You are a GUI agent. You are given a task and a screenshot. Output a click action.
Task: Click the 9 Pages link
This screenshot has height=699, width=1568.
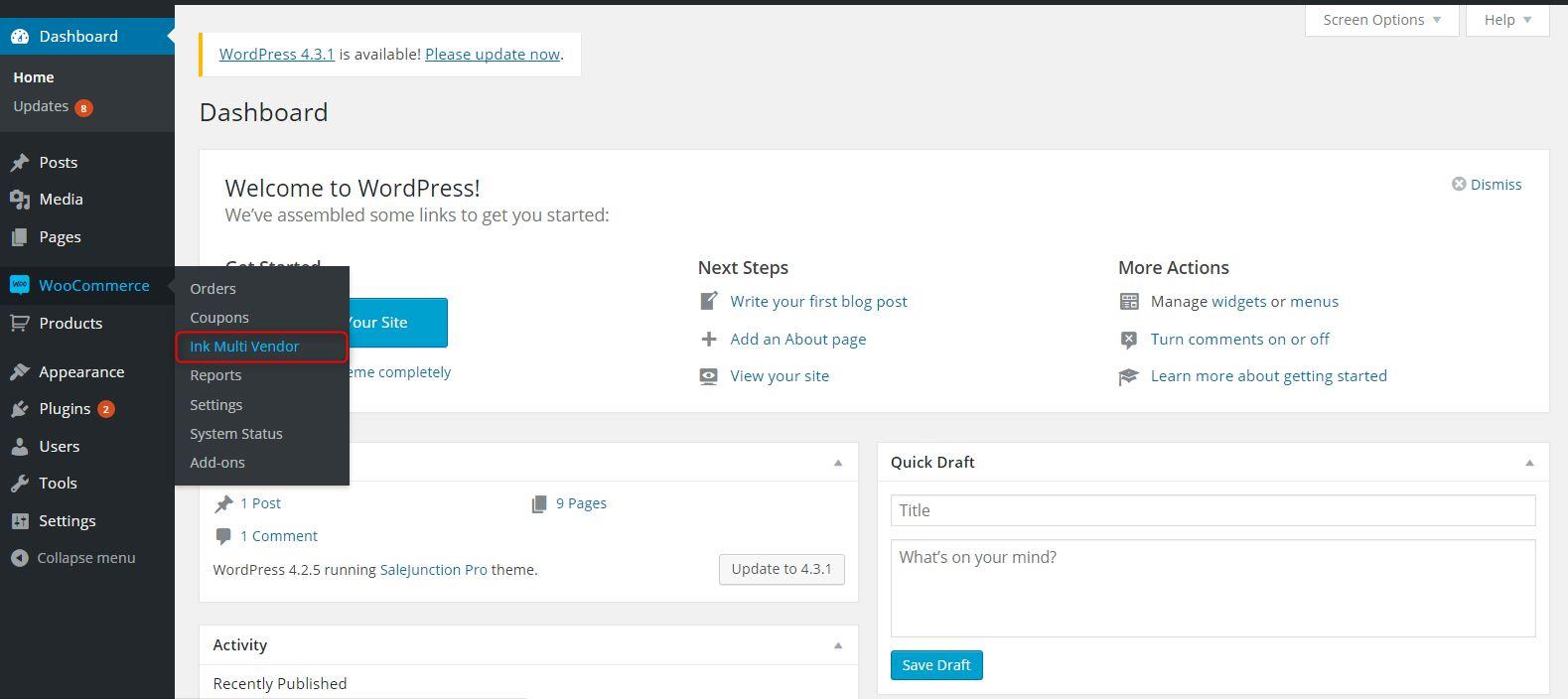click(581, 503)
